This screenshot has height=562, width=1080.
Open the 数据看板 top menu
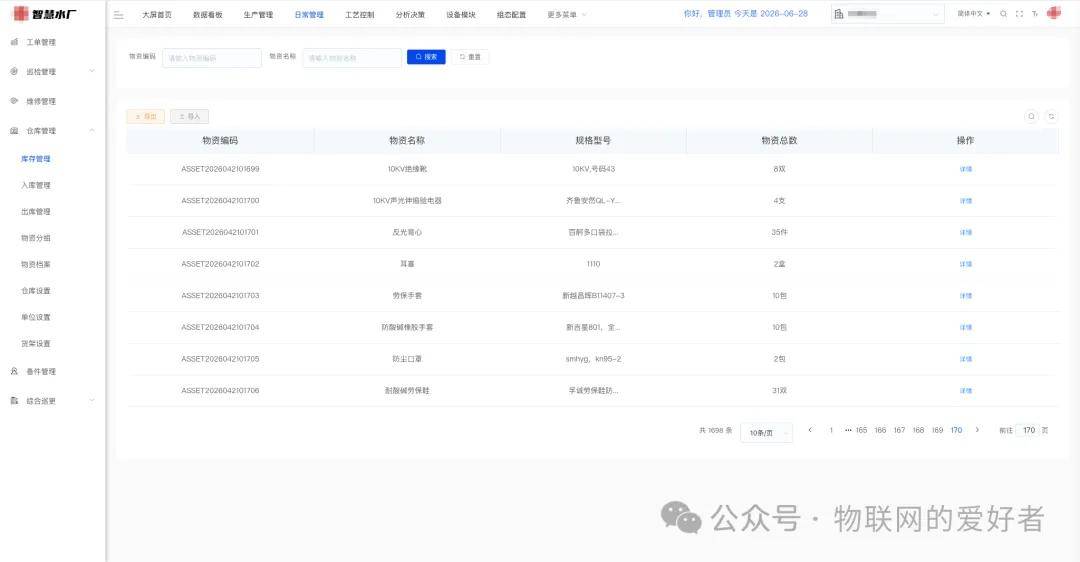(207, 14)
